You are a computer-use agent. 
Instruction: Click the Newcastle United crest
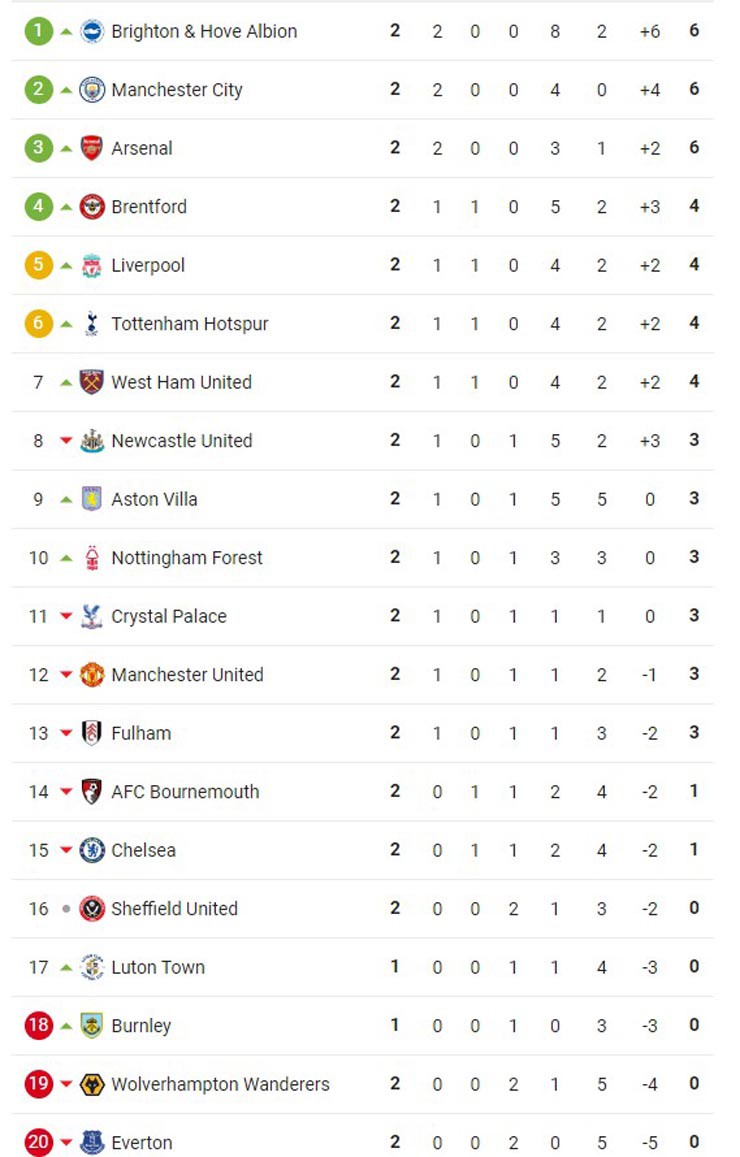(x=92, y=441)
